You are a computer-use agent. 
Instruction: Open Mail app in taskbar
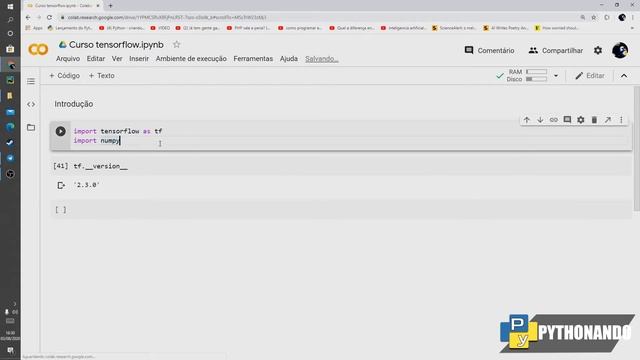(x=10, y=112)
